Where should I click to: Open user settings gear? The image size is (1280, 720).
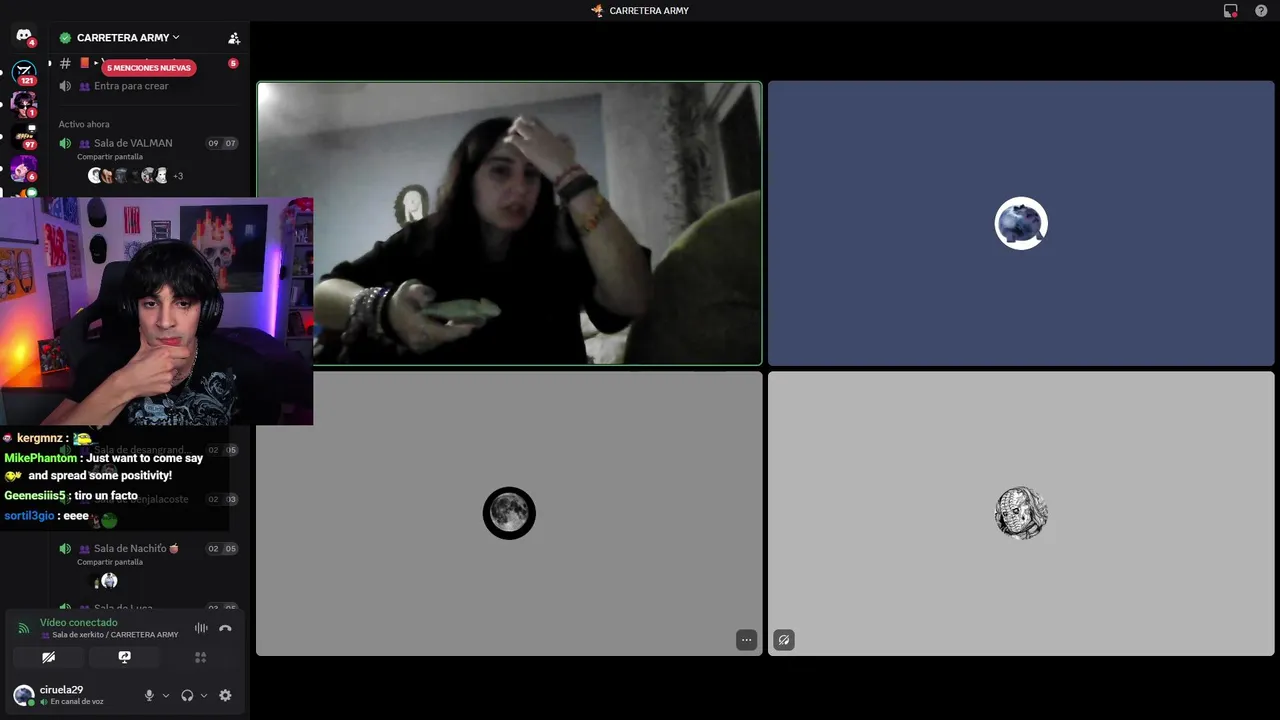[225, 696]
